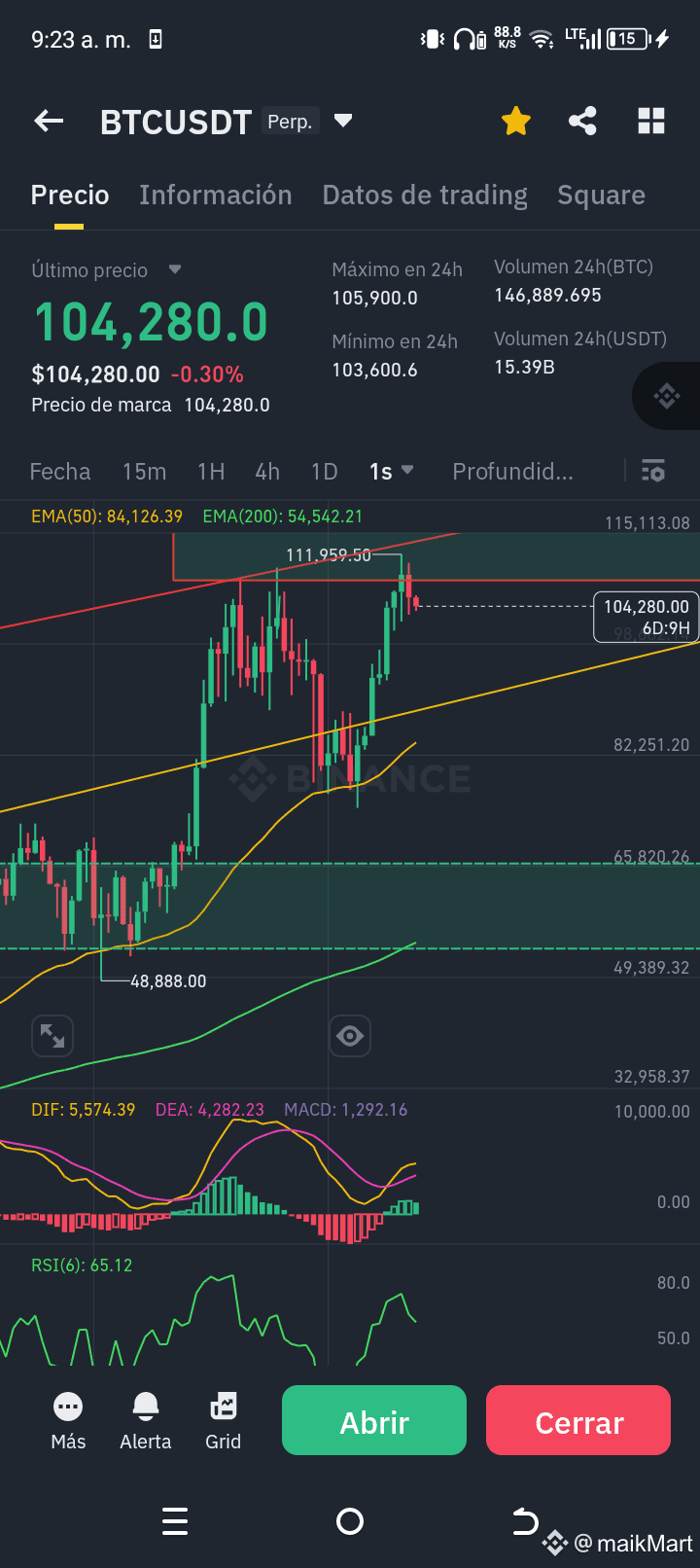
Task: Tap the Volumen 24h(USDT) 15.39B value
Action: pyautogui.click(x=525, y=367)
